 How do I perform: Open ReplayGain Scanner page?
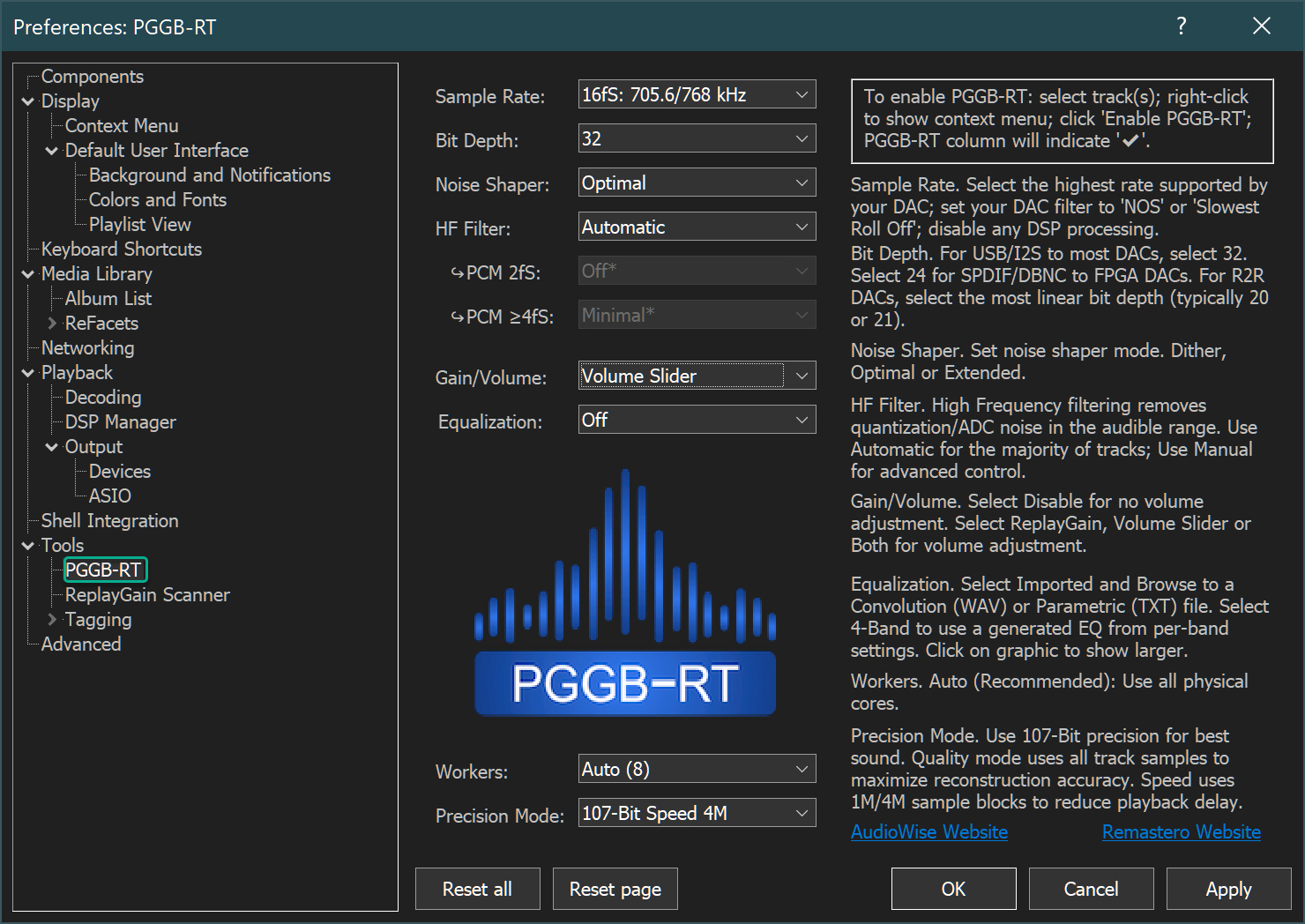(x=147, y=595)
